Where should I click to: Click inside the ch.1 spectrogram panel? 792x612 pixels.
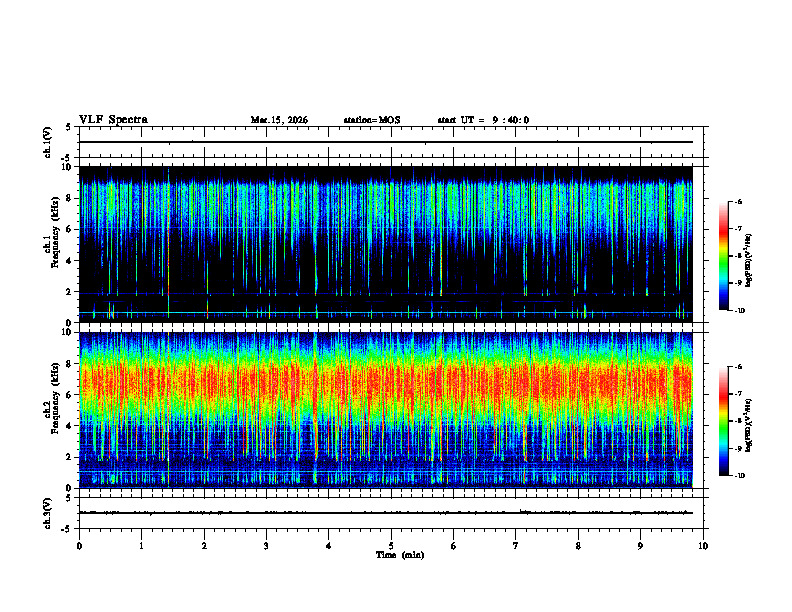point(386,244)
